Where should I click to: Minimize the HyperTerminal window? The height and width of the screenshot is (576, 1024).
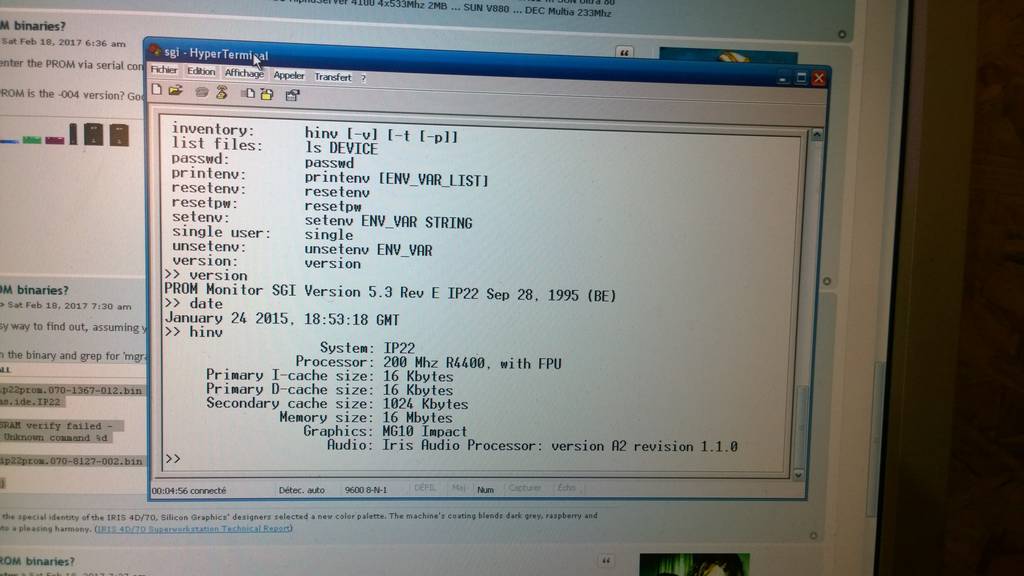click(783, 78)
